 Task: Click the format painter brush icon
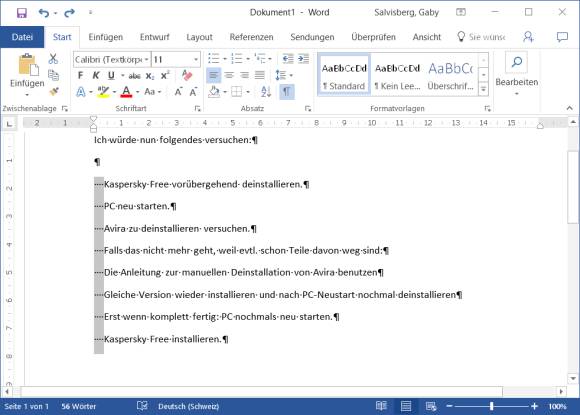click(x=54, y=91)
